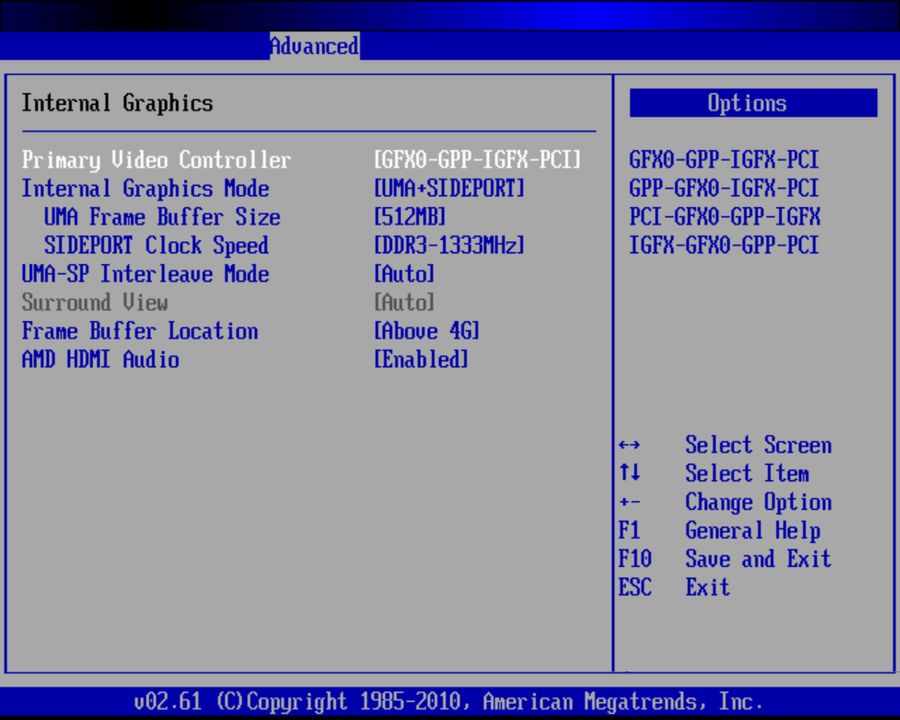The height and width of the screenshot is (720, 900).
Task: Click the Internal Graphics section title
Action: [116, 103]
